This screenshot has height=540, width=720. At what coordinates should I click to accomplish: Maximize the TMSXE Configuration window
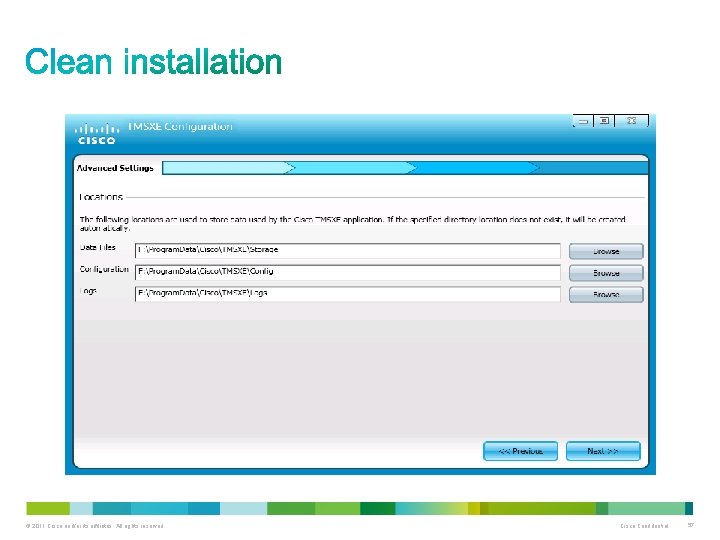tap(604, 121)
